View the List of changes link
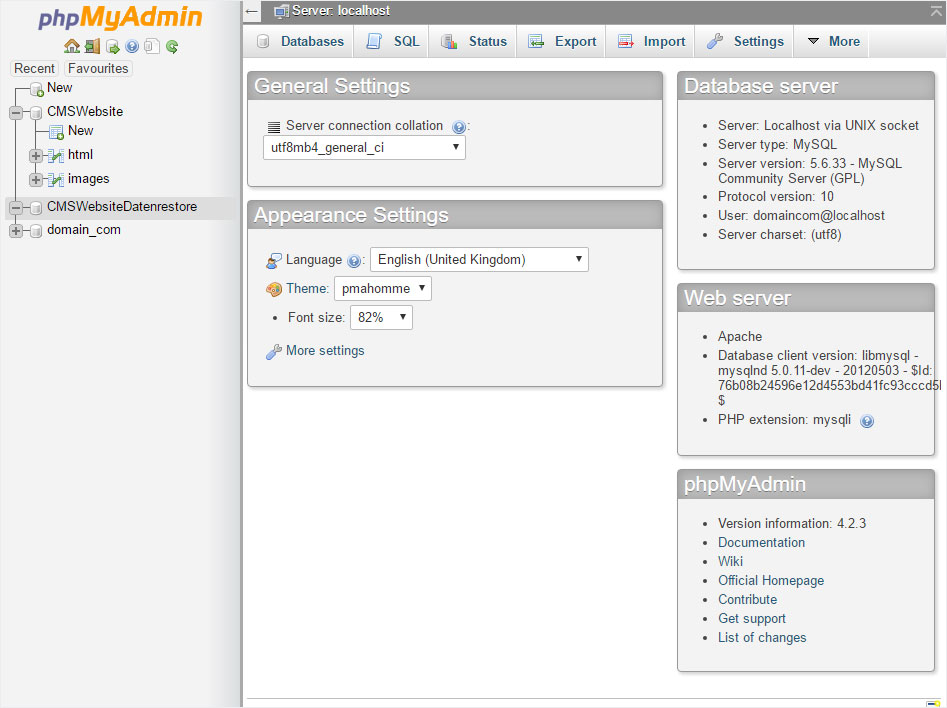 point(762,637)
